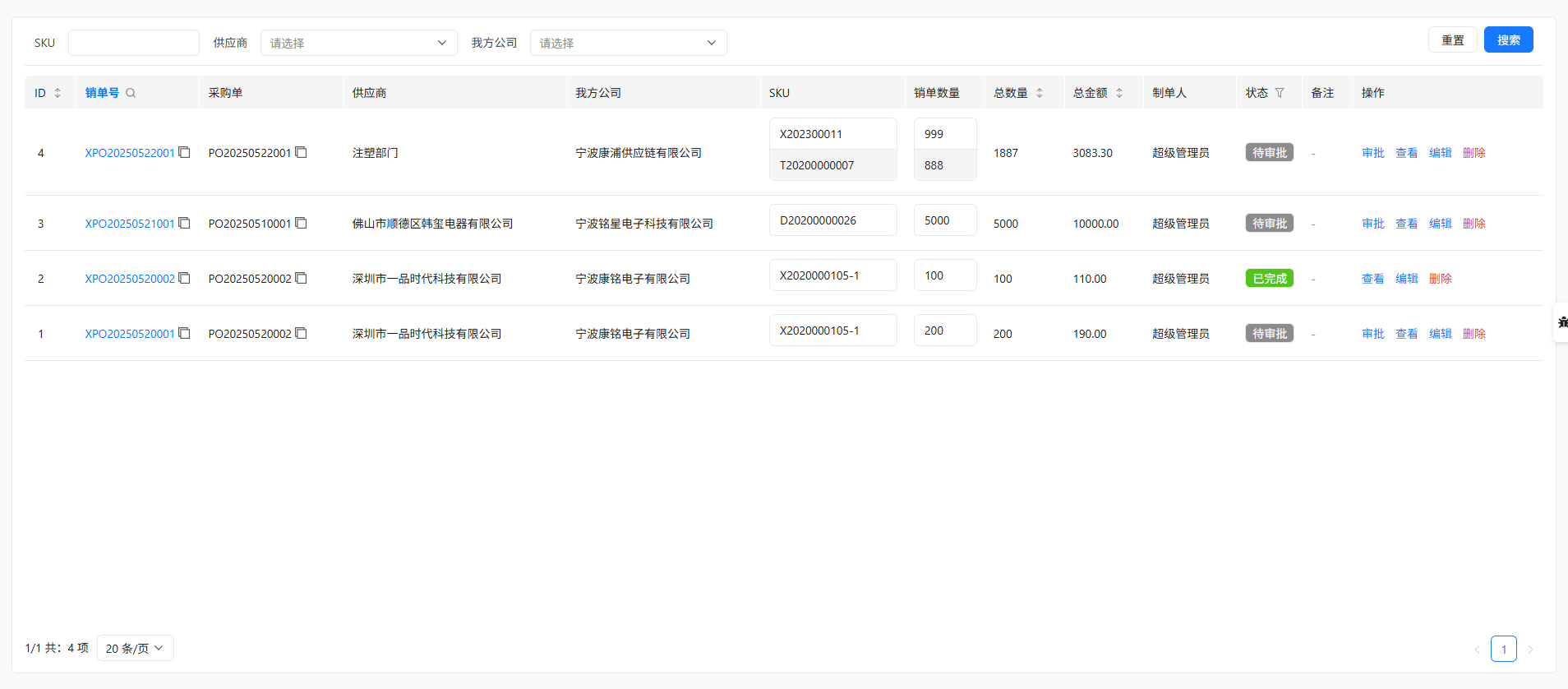This screenshot has height=689, width=1568.
Task: Delete the completed order XPO20250520002
Action: 1440,279
